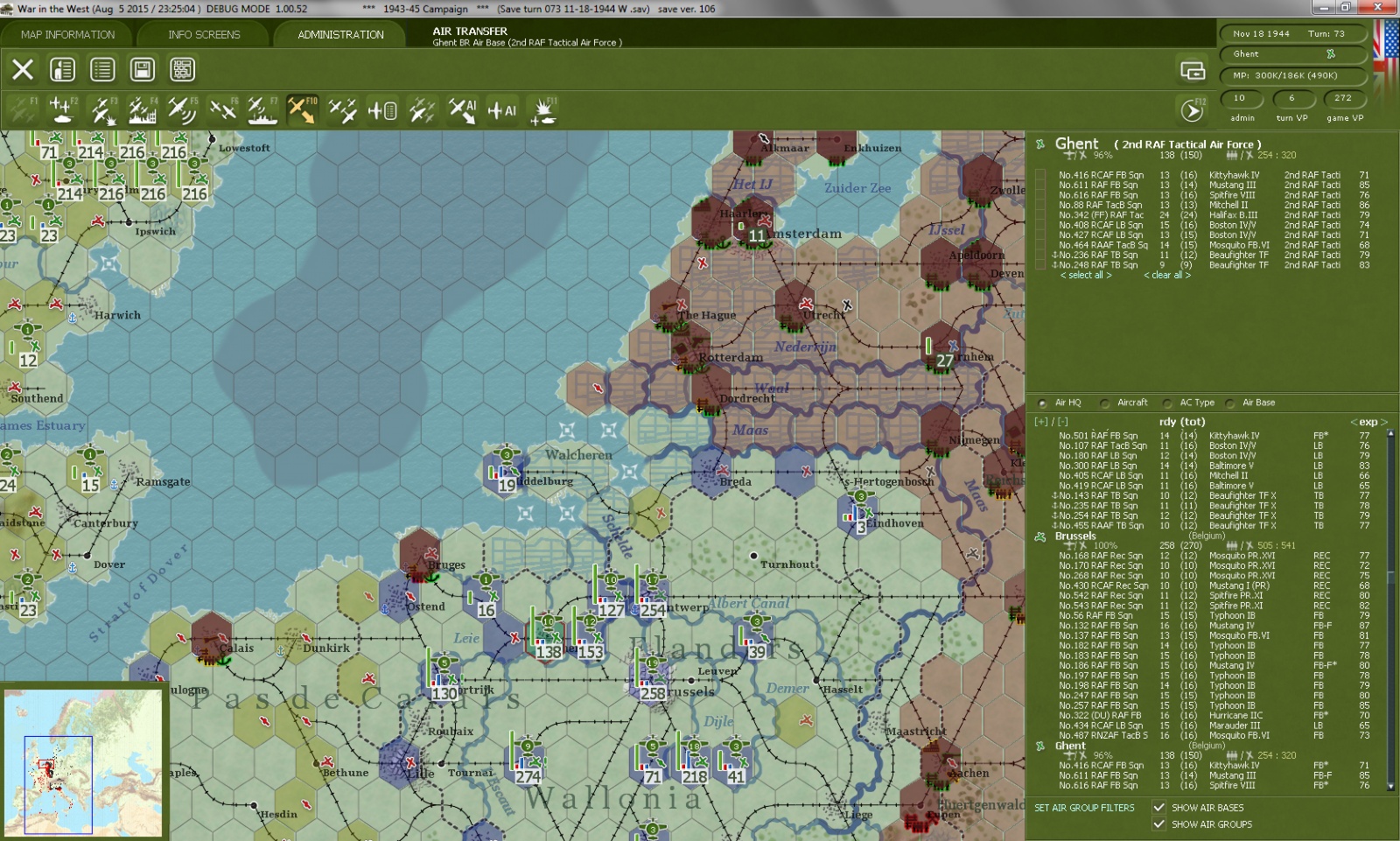Click the F11 air-ground attack icon
This screenshot has height=841, width=1400.
tap(543, 110)
